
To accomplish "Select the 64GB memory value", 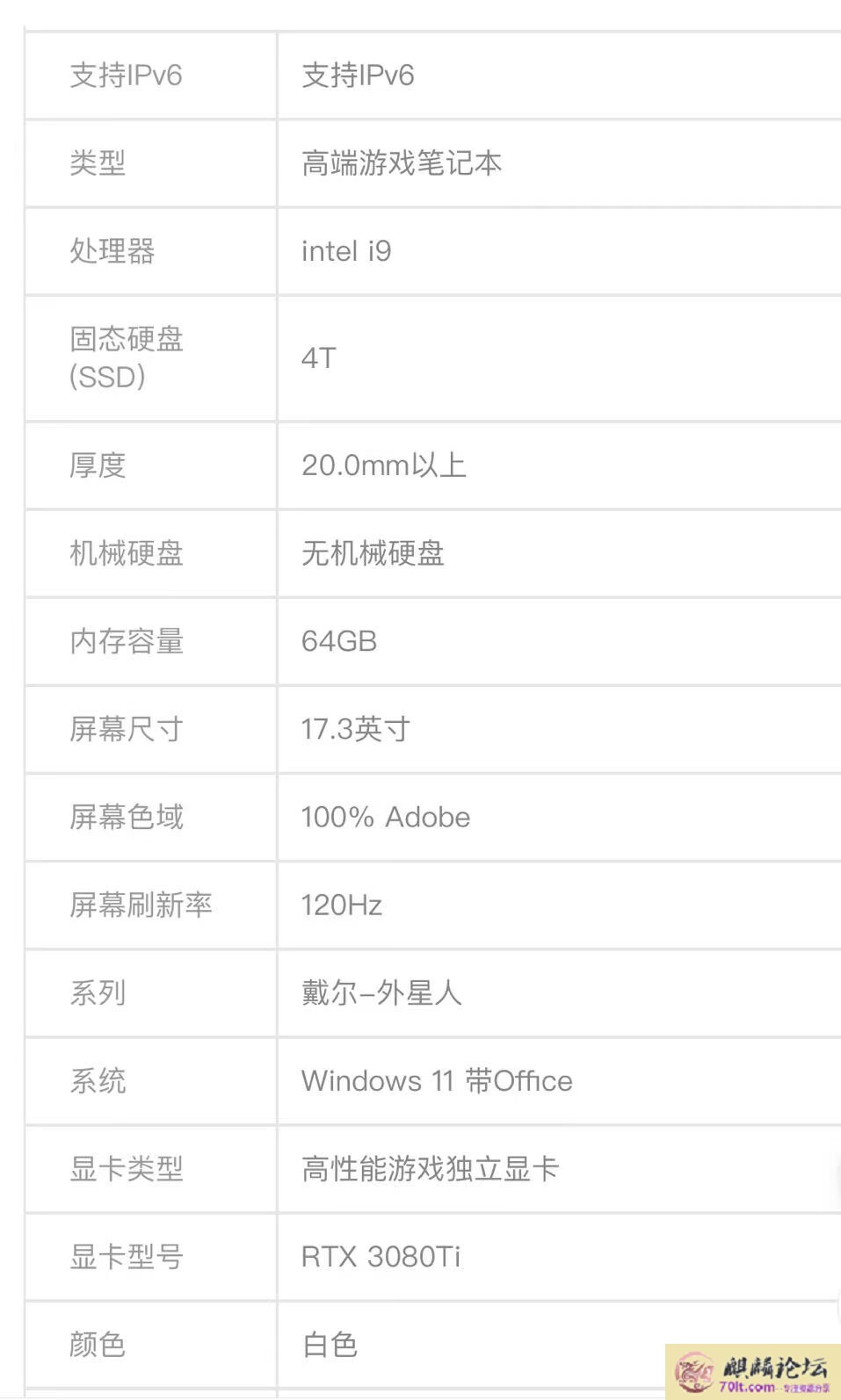I will click(339, 641).
